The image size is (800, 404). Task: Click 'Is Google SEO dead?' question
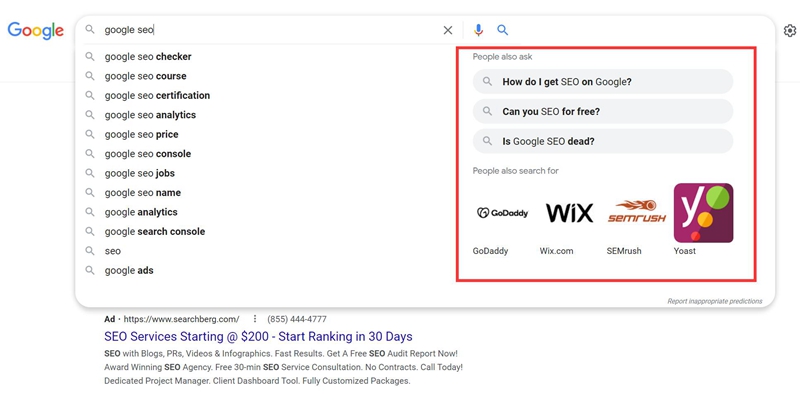(603, 141)
